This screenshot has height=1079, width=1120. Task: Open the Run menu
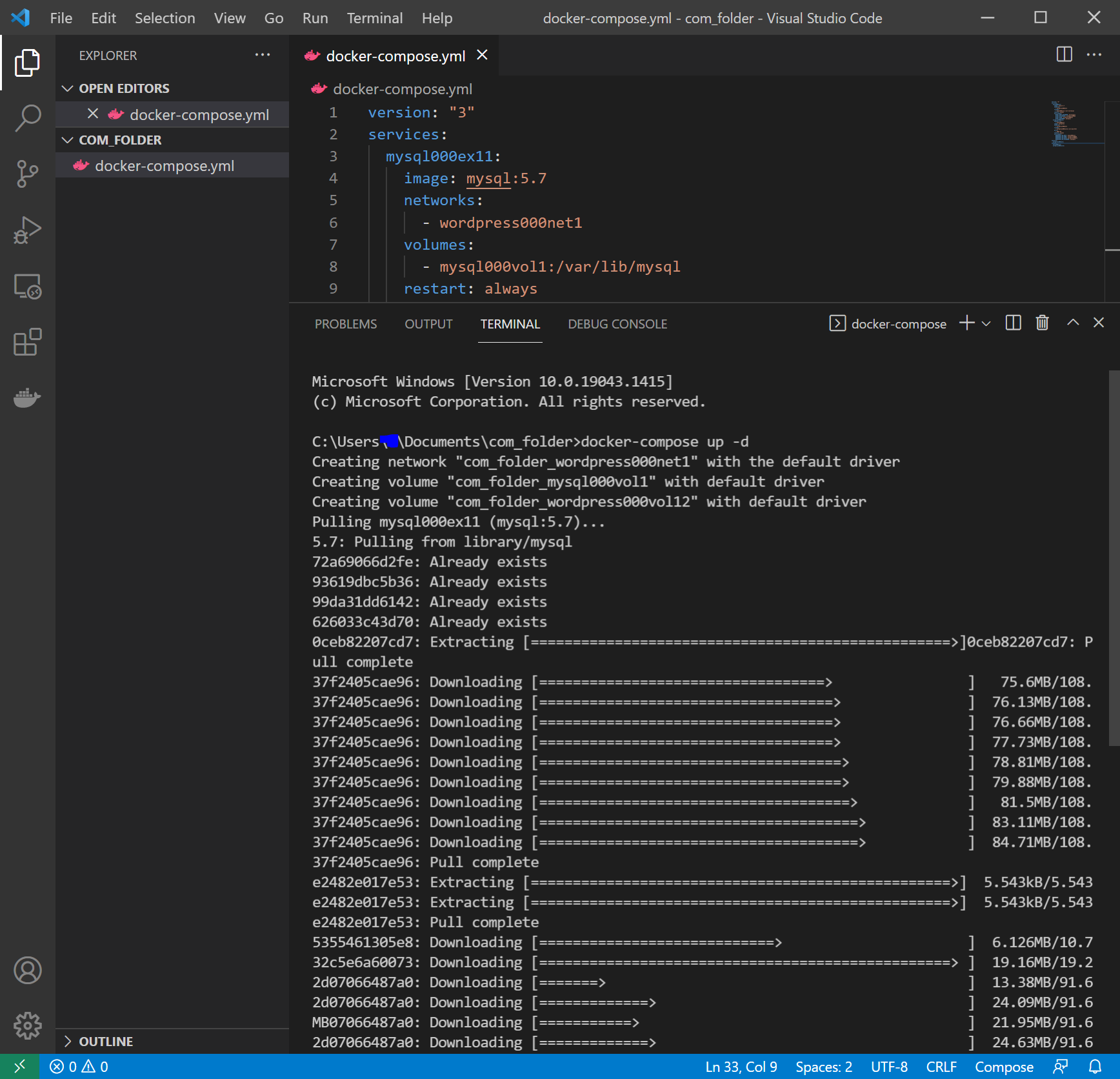(315, 18)
